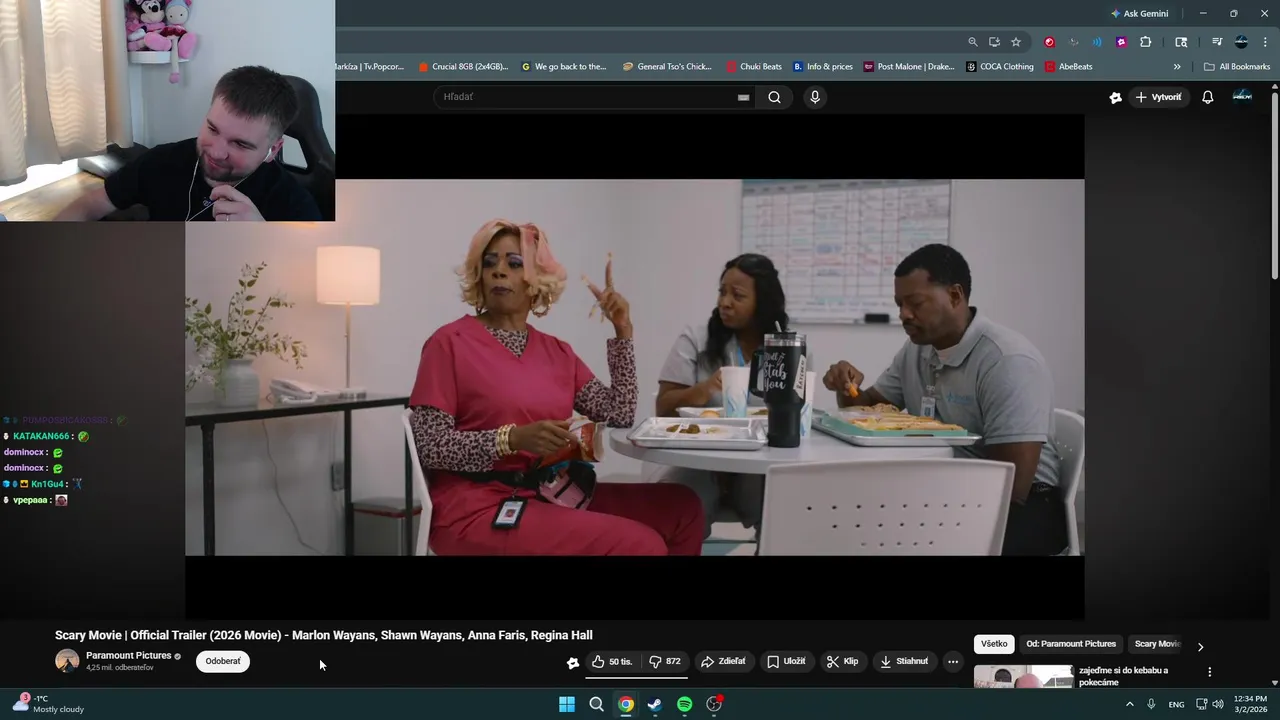Image resolution: width=1280 pixels, height=720 pixels.
Task: Click the Vytvoriť create button
Action: (x=1158, y=97)
